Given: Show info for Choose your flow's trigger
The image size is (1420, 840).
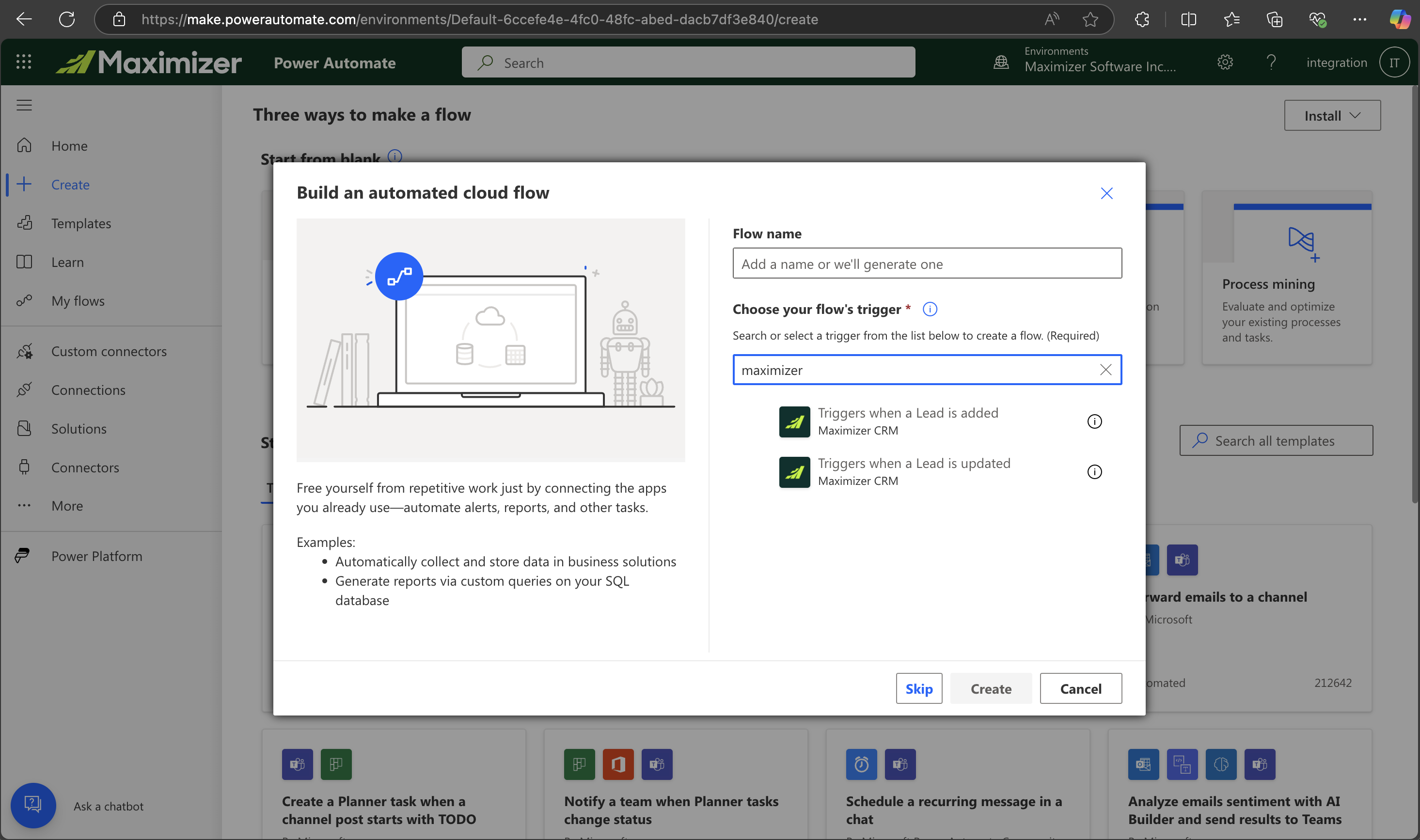Looking at the screenshot, I should (x=930, y=309).
